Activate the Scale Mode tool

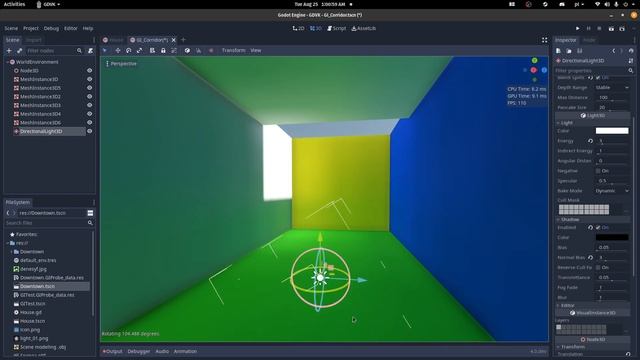pos(139,51)
